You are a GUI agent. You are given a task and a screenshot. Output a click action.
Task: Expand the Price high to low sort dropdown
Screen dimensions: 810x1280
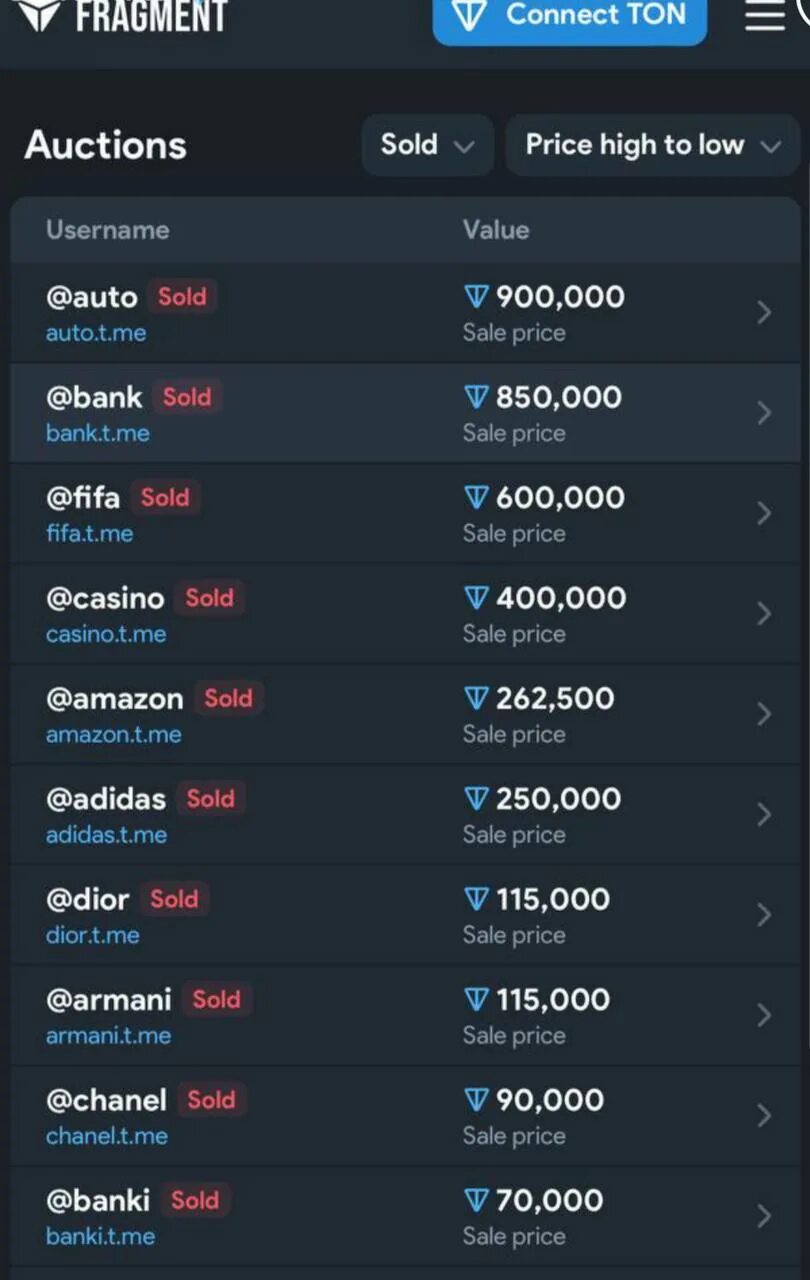click(652, 145)
